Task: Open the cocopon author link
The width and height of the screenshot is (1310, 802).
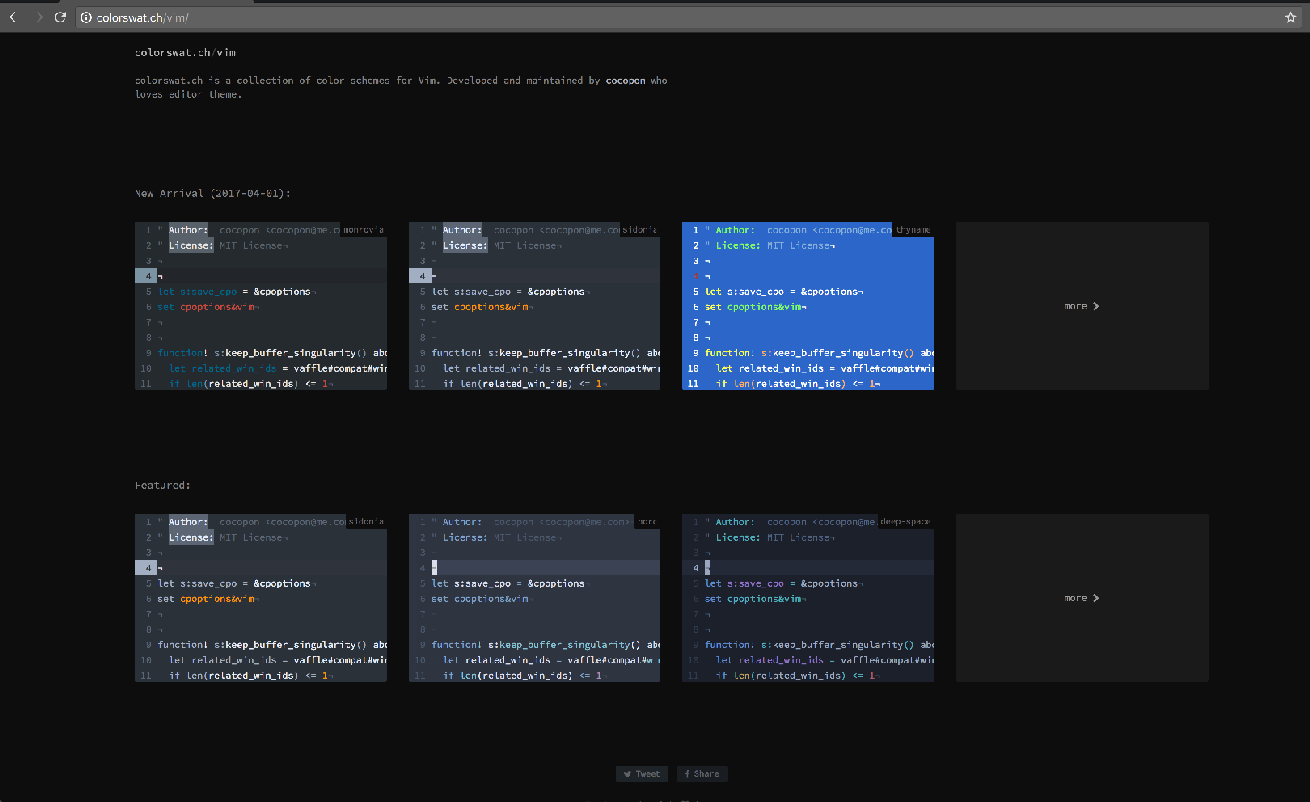Action: click(x=625, y=80)
